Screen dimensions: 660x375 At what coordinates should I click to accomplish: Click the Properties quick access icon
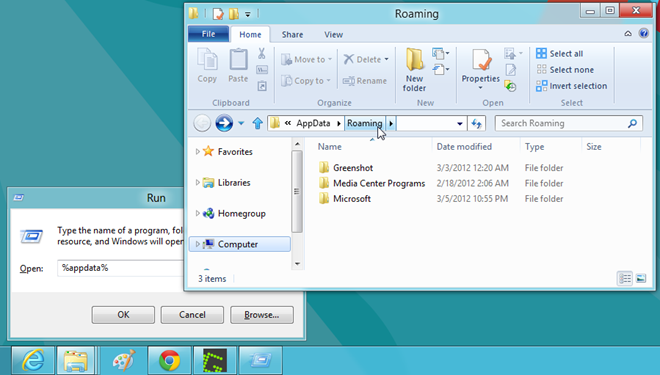218,14
